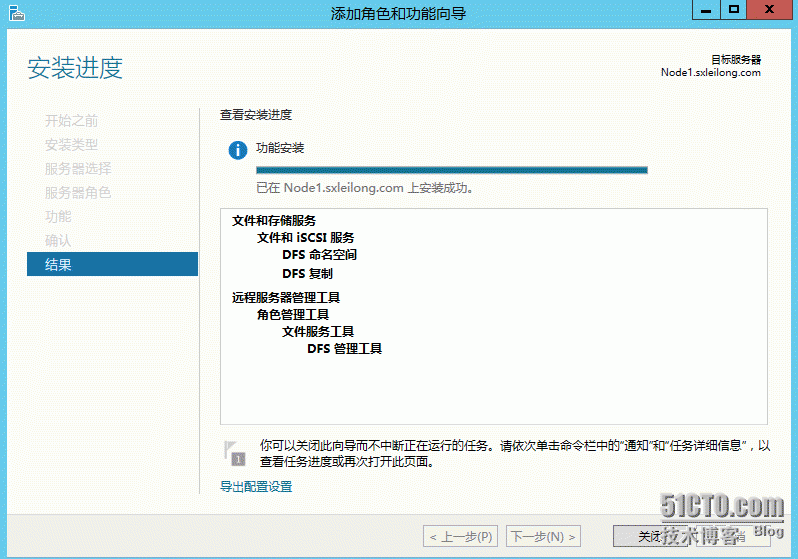Click target server name Node1.sxleilong.com at top right

710,72
